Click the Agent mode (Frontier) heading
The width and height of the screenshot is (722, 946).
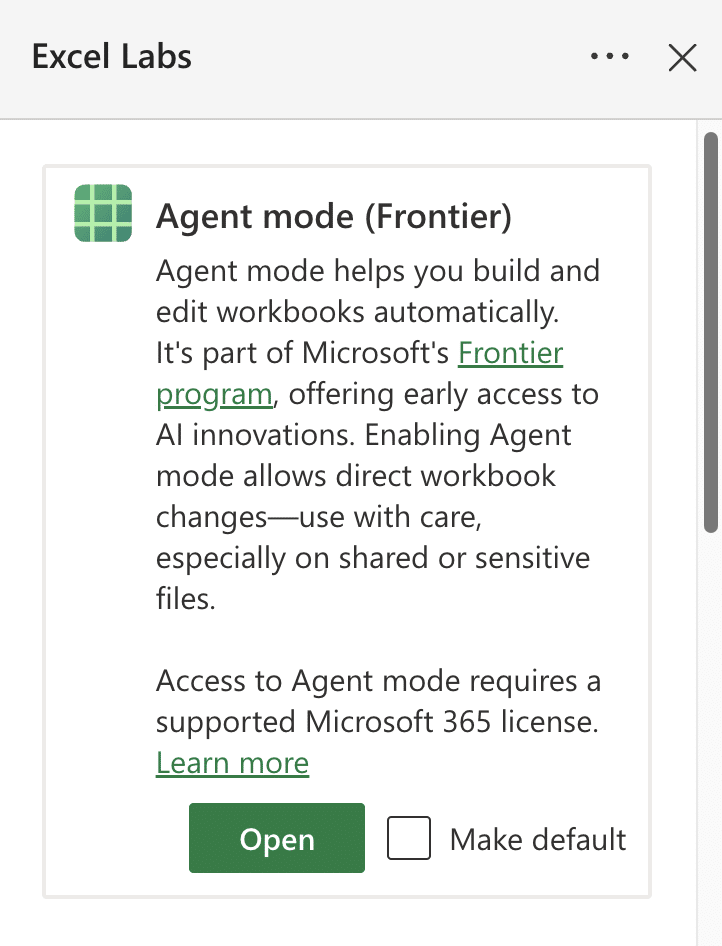[334, 216]
